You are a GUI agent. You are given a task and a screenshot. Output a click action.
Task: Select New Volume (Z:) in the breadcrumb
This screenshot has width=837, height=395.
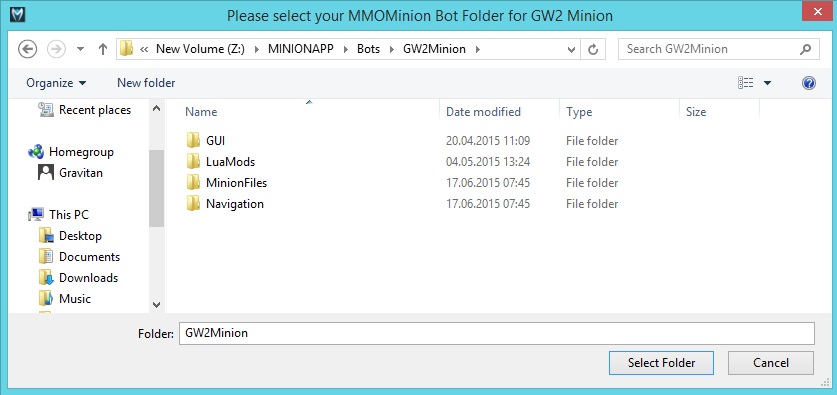click(200, 49)
